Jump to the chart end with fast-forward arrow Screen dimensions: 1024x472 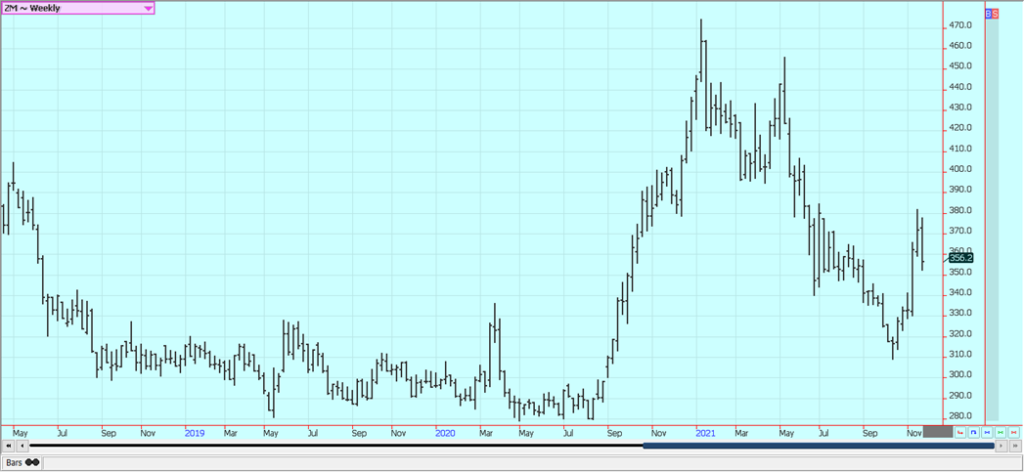coord(1015,446)
